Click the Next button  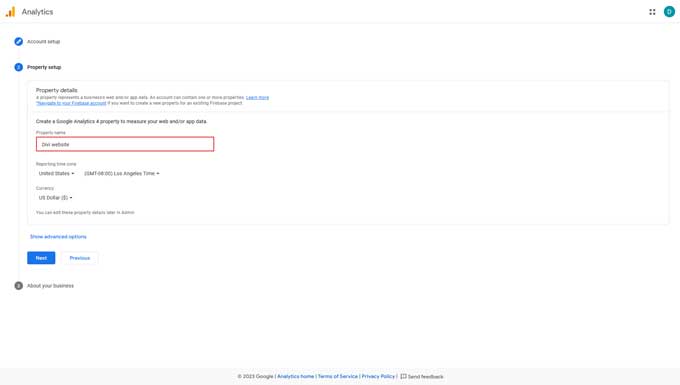41,258
